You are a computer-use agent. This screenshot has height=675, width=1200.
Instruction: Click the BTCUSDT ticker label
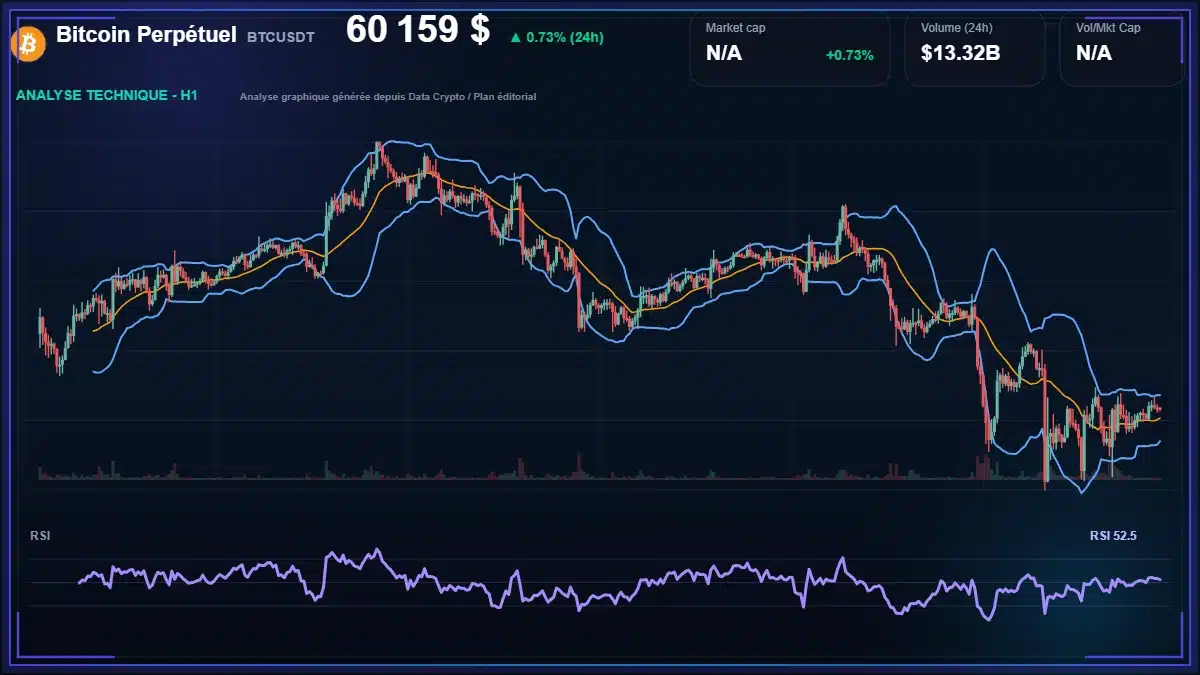[x=281, y=37]
